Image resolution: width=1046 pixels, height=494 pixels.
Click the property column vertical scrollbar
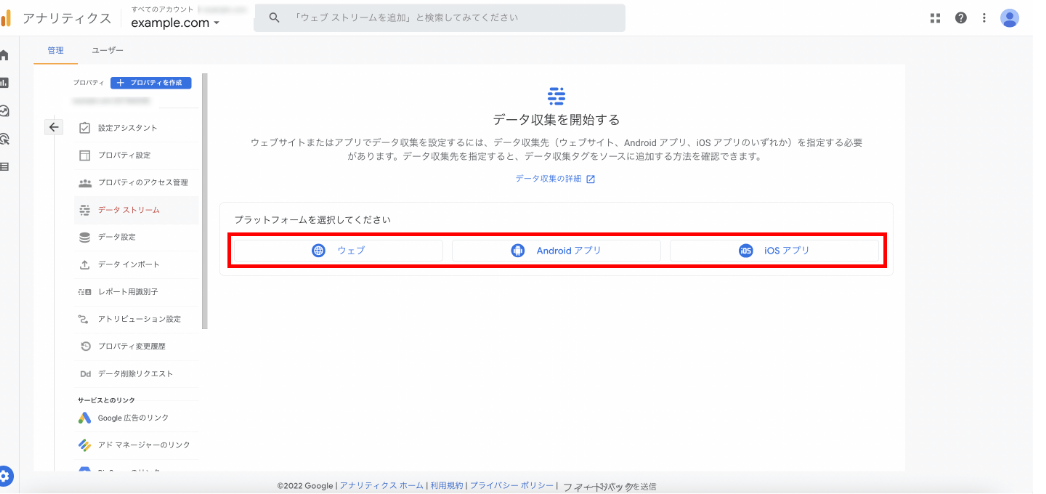[x=205, y=201]
